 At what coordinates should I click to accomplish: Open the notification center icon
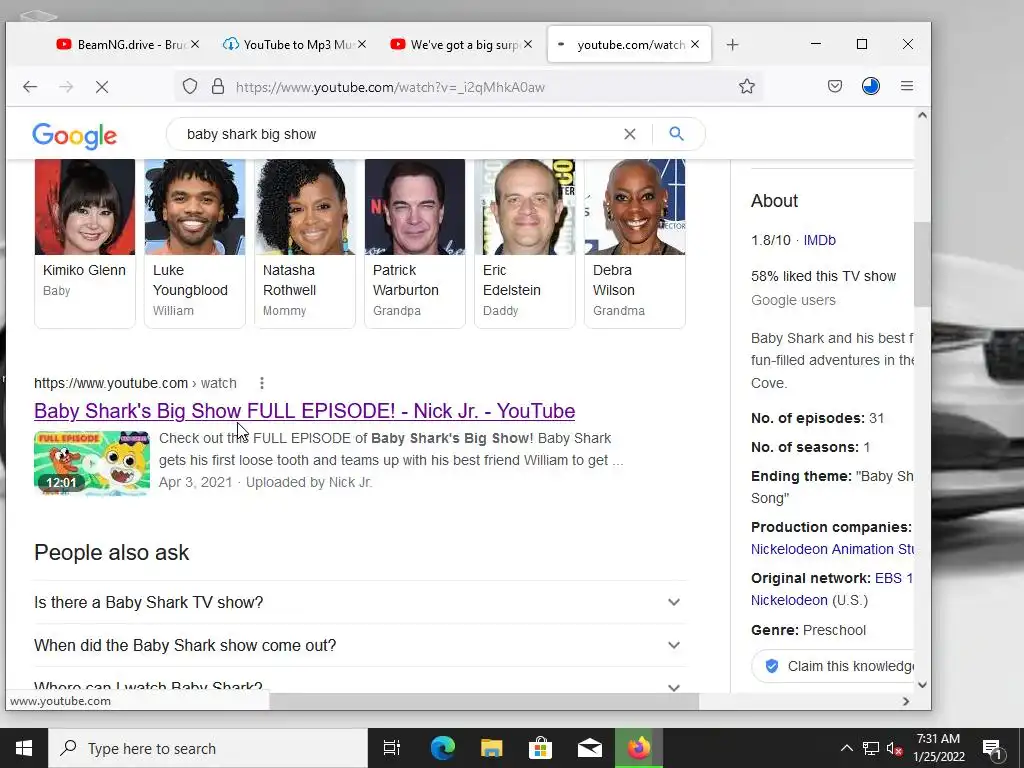click(x=992, y=748)
